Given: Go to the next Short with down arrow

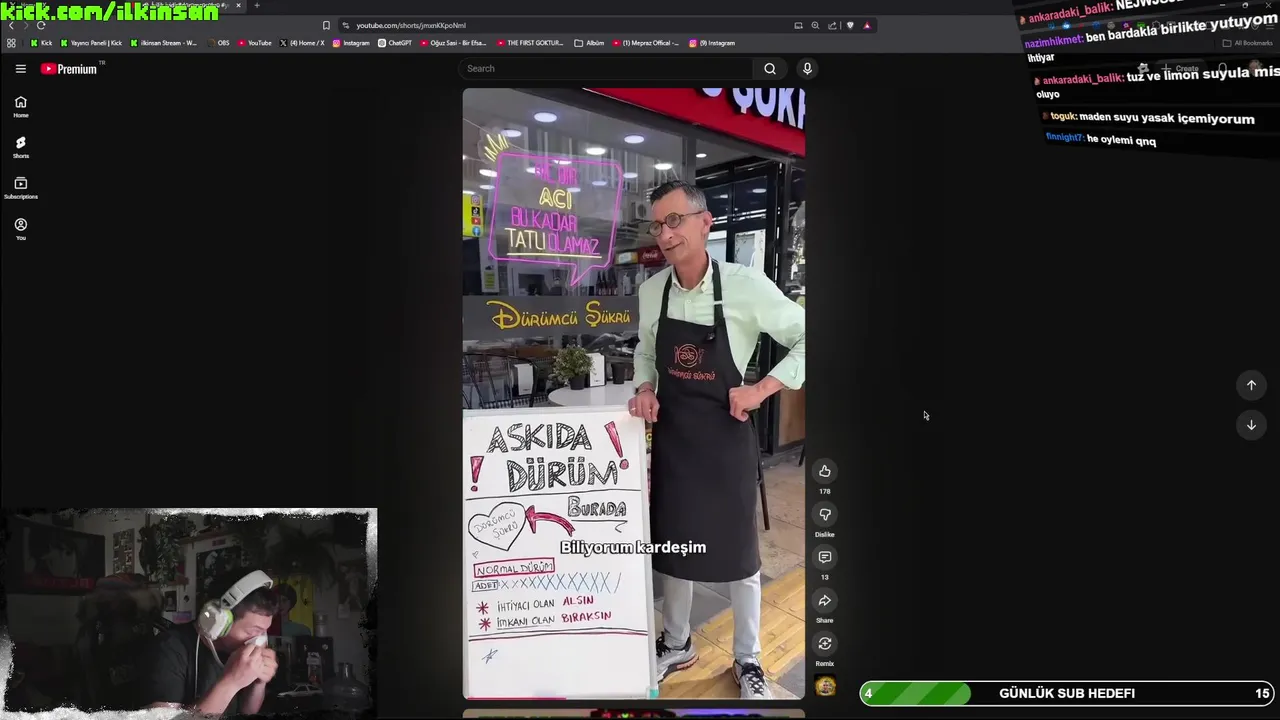Looking at the screenshot, I should pyautogui.click(x=1251, y=425).
